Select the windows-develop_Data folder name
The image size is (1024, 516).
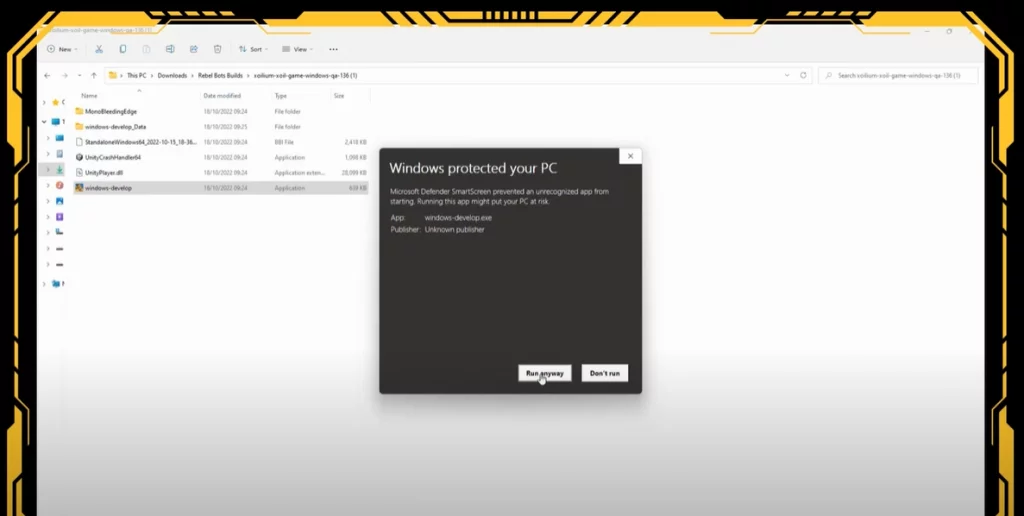point(116,127)
